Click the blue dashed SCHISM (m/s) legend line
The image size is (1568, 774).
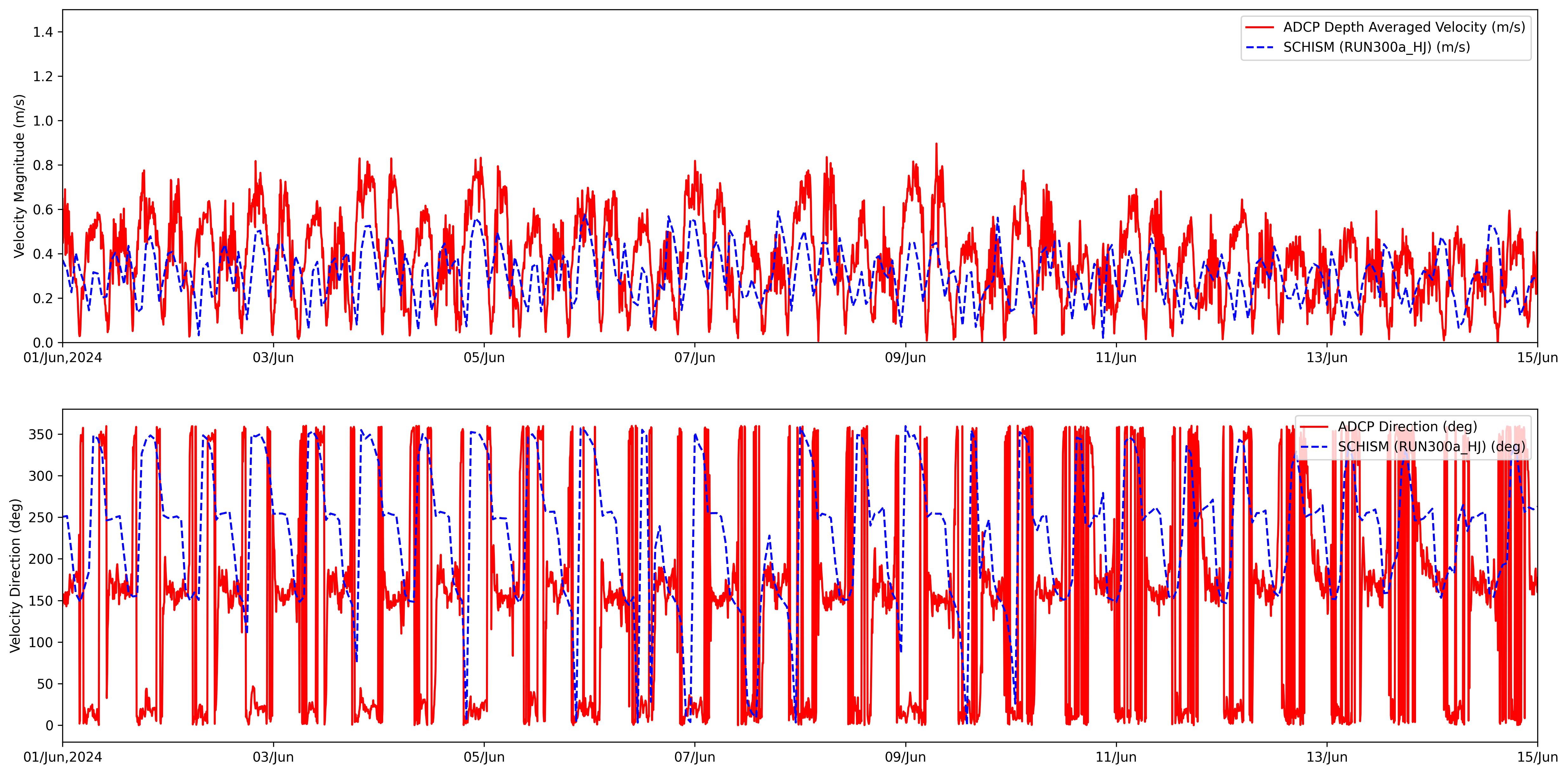pos(1259,48)
